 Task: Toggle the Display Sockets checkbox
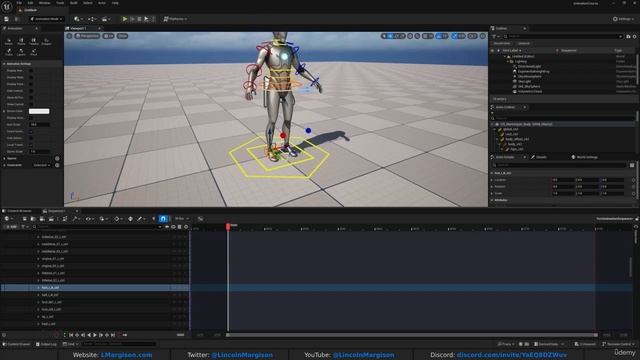(x=31, y=84)
